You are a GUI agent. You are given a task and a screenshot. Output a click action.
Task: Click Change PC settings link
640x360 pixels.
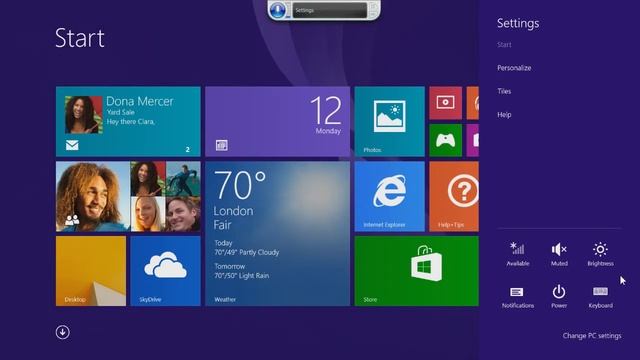click(592, 336)
